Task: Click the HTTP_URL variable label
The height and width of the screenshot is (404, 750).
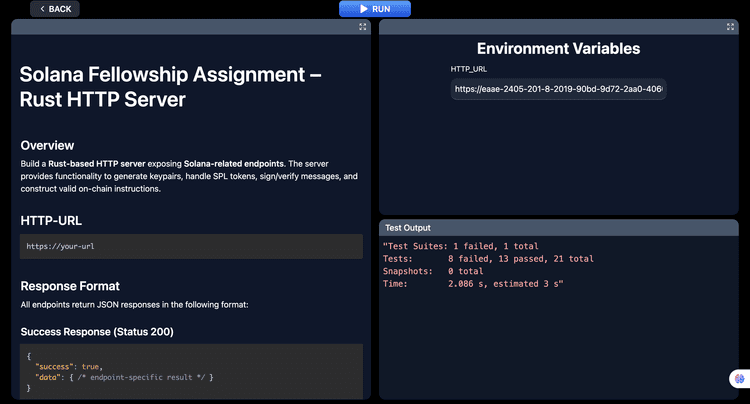Action: point(469,69)
